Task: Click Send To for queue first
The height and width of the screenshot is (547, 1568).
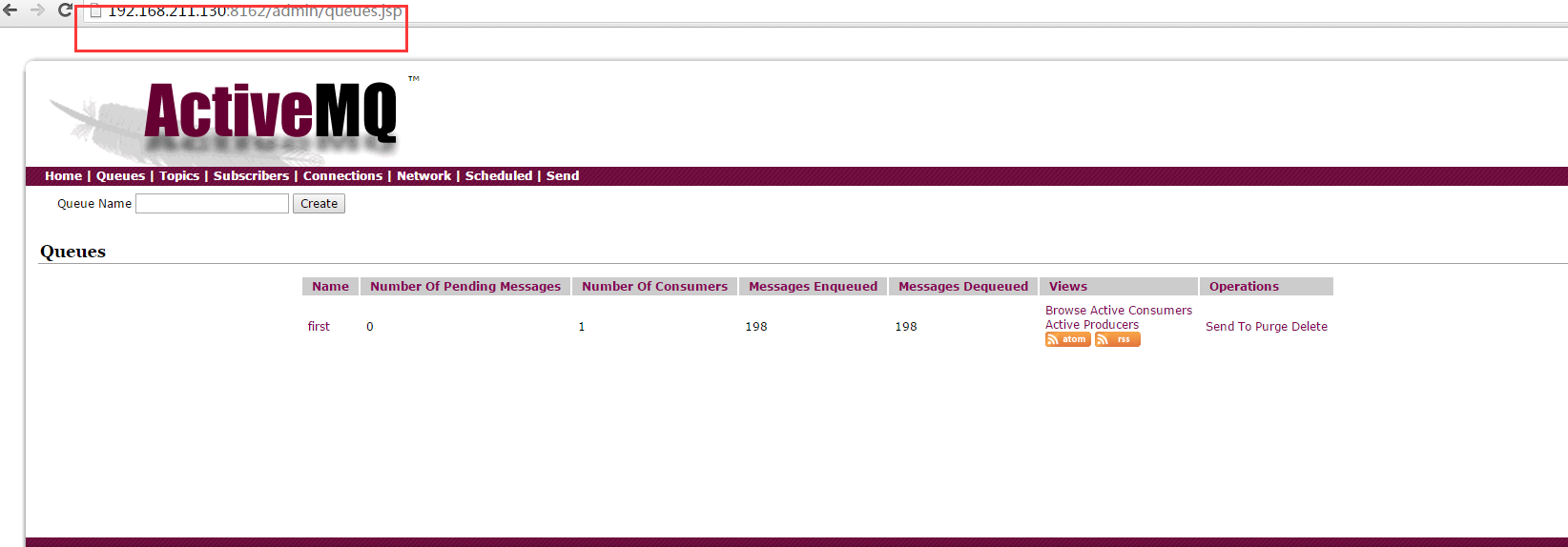Action: point(1228,327)
